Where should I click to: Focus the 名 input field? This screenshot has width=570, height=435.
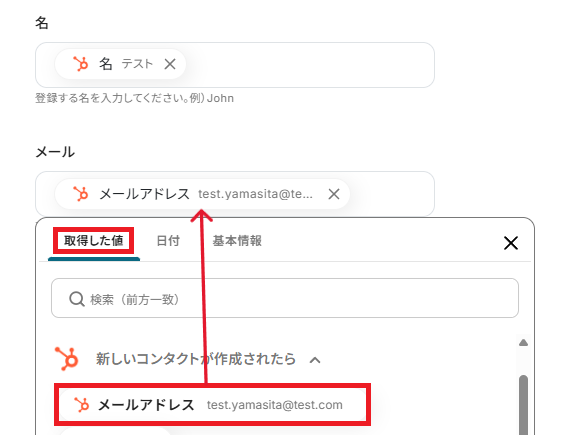point(235,65)
